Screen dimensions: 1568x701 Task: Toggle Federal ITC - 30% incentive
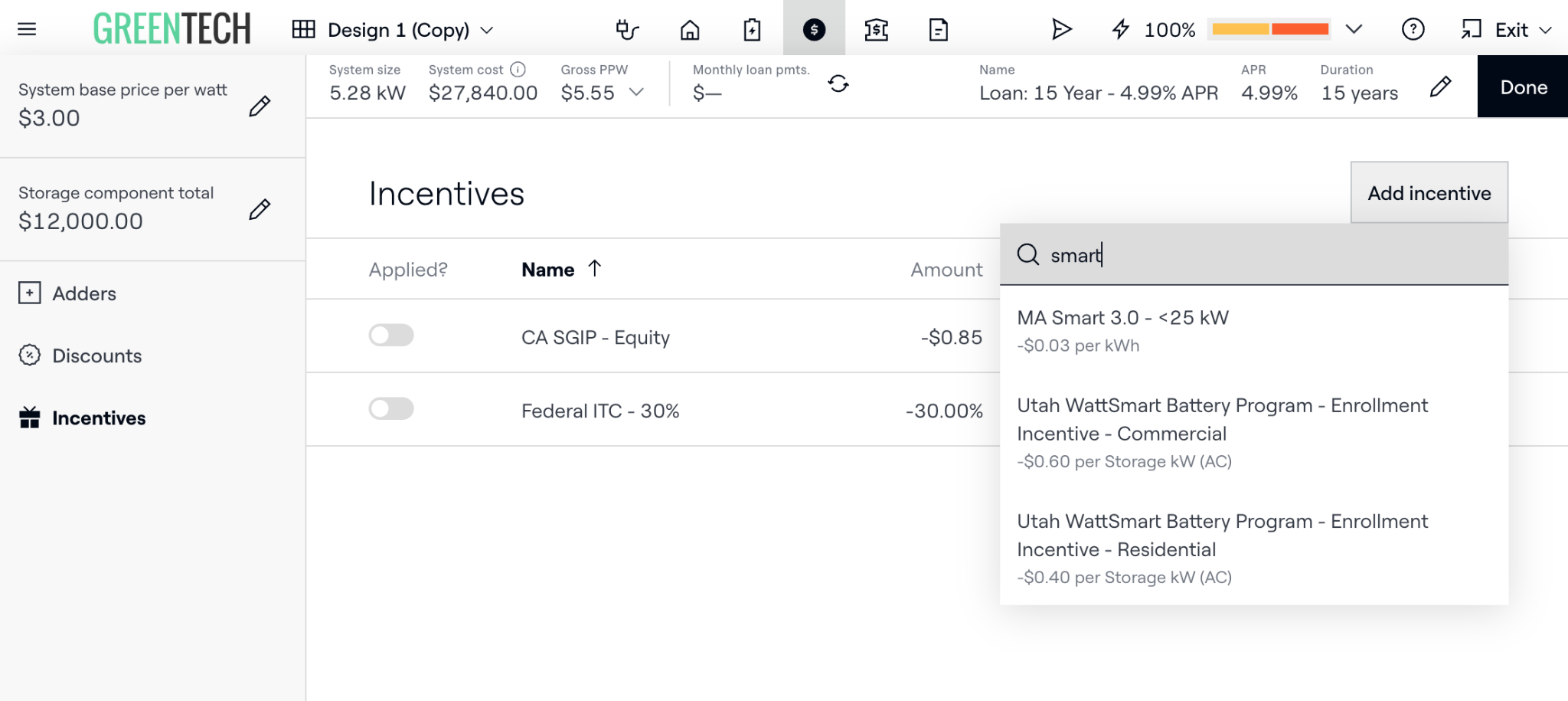tap(391, 408)
